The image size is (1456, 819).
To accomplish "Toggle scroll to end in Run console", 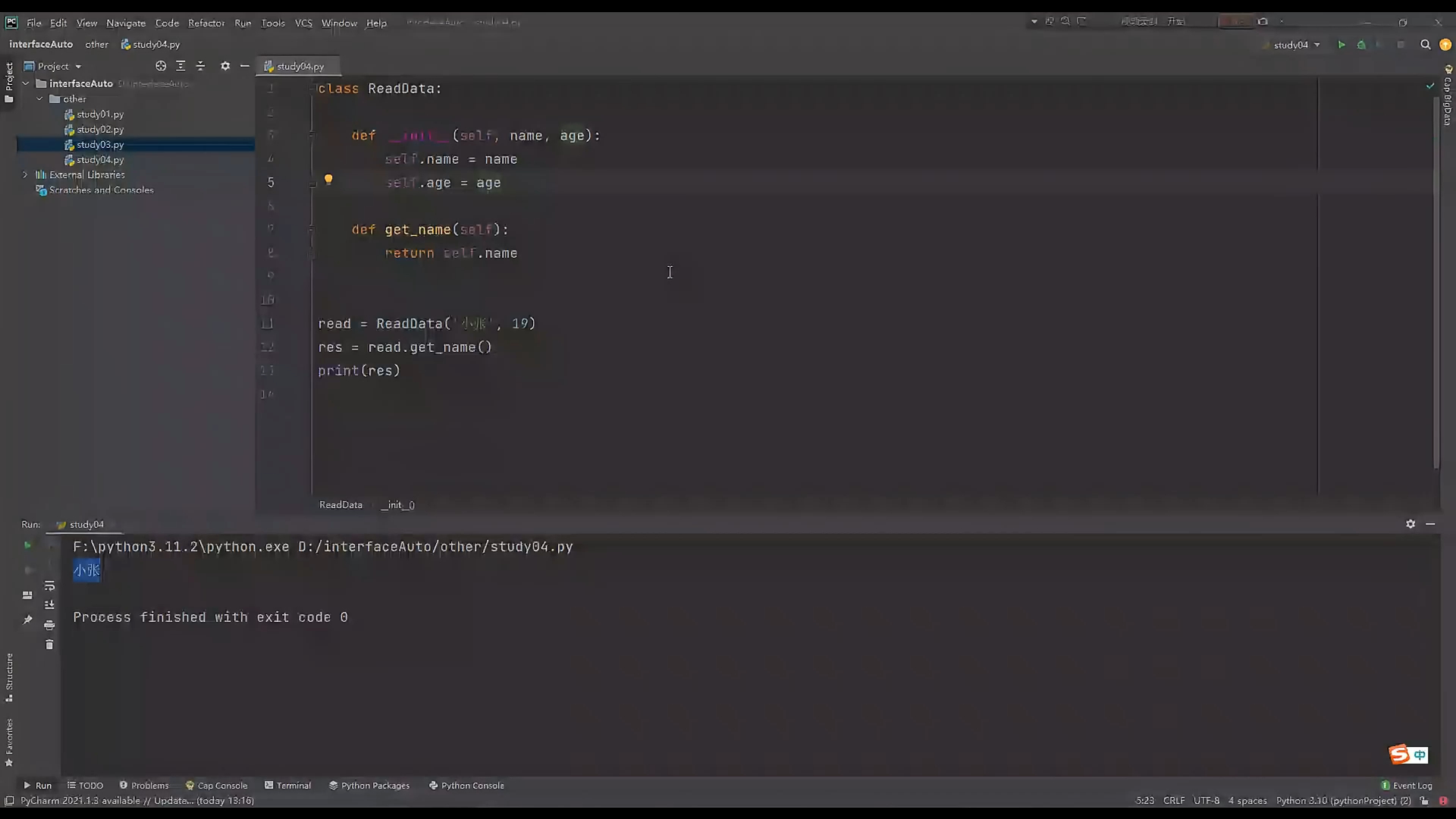I will click(49, 604).
